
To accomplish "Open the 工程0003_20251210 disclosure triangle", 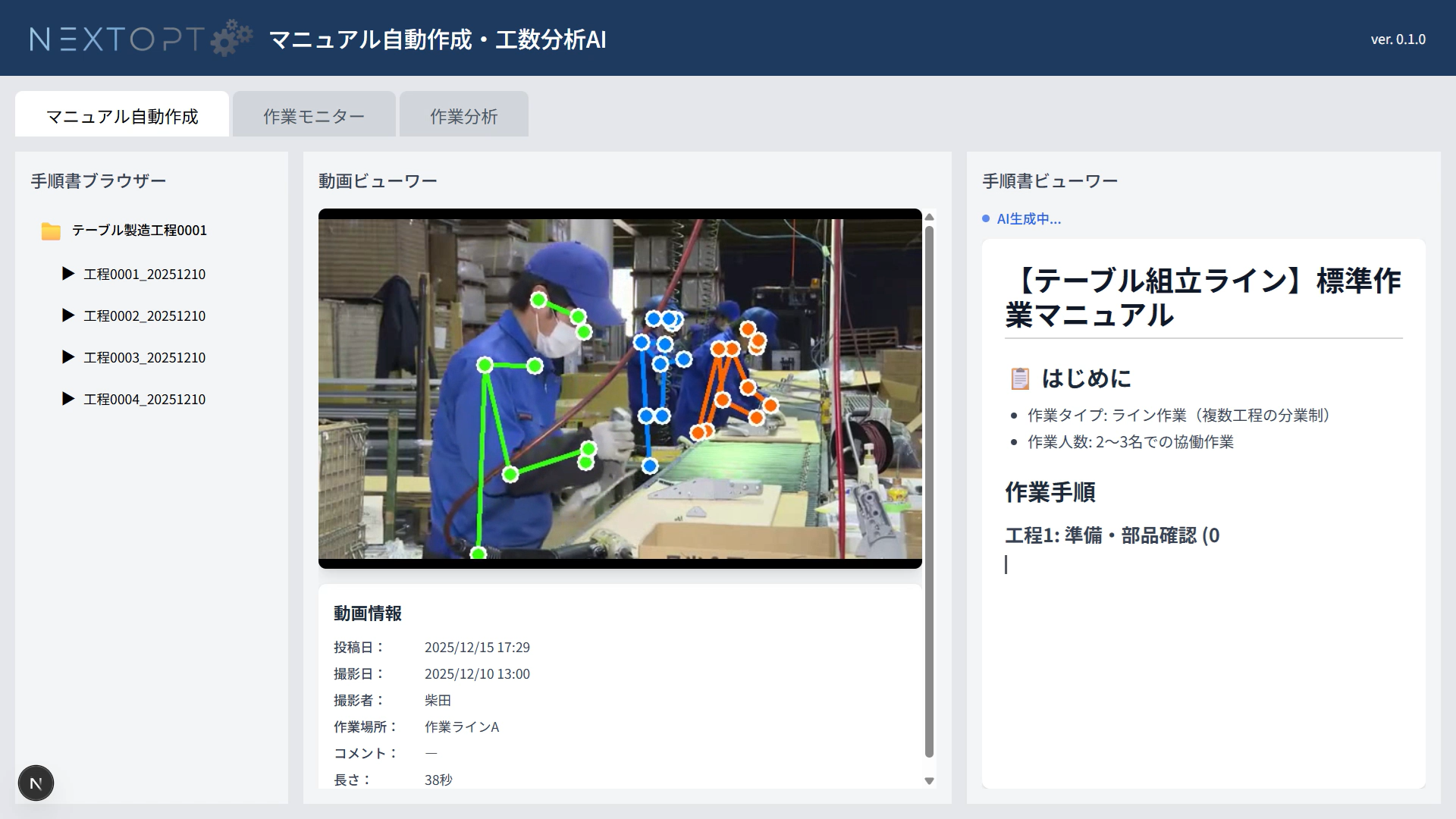I will [x=67, y=357].
